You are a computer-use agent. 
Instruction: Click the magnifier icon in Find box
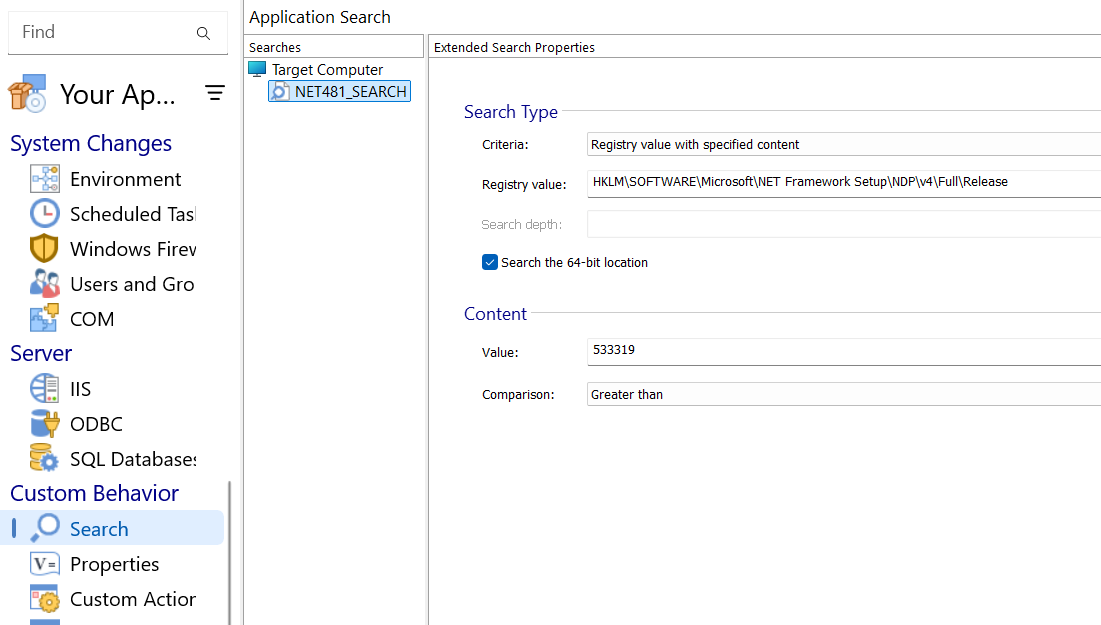coord(203,33)
